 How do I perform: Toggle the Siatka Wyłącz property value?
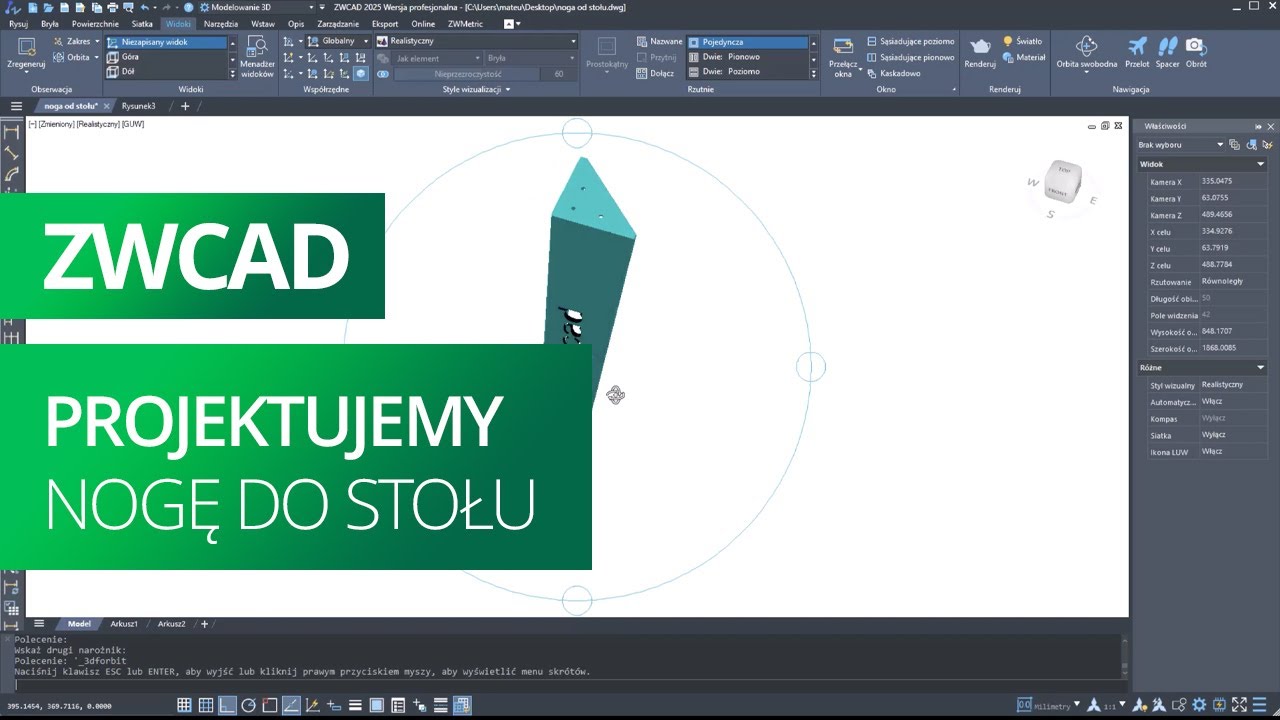pyautogui.click(x=1233, y=435)
